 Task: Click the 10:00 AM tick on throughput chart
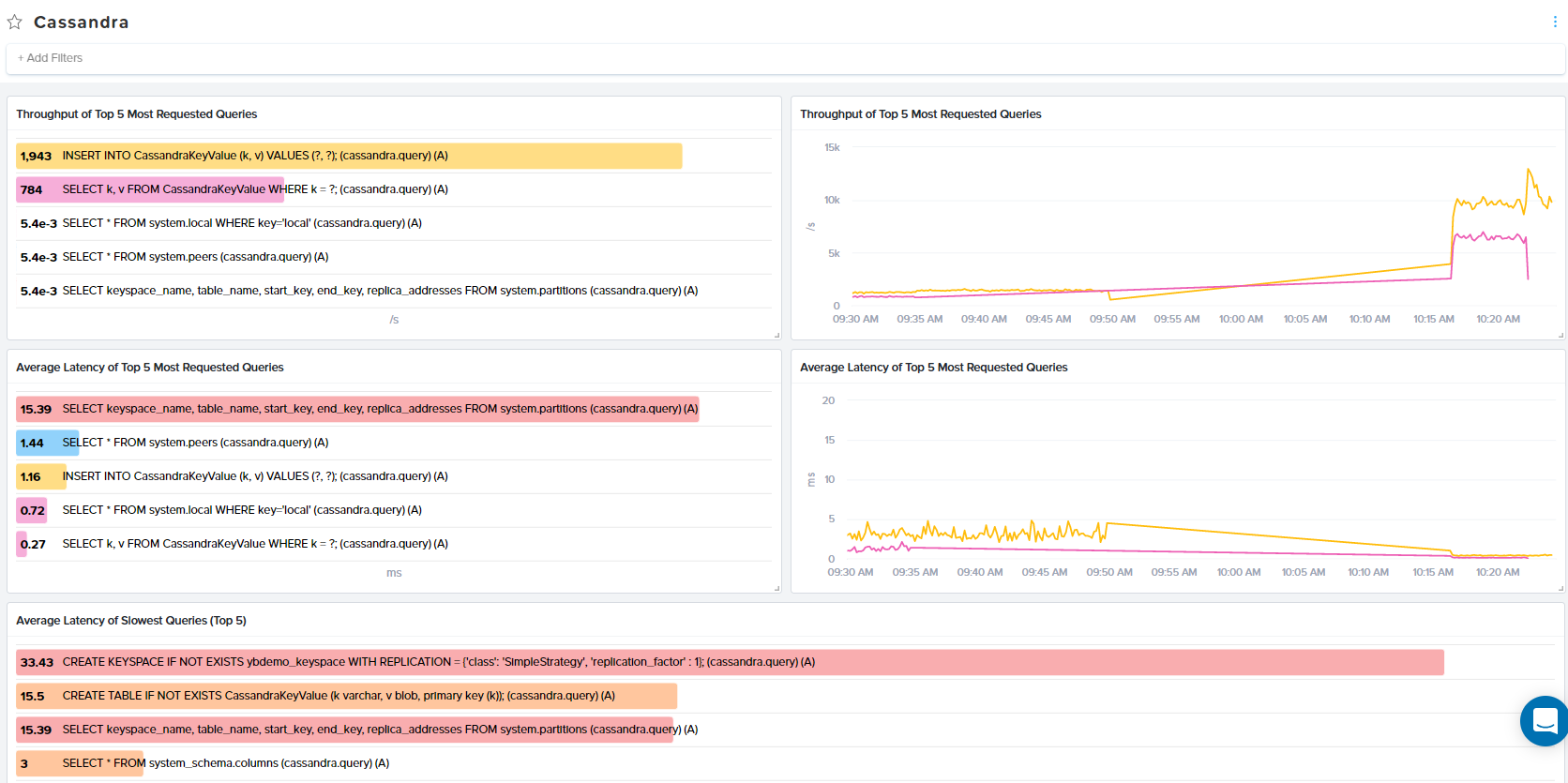1241,319
